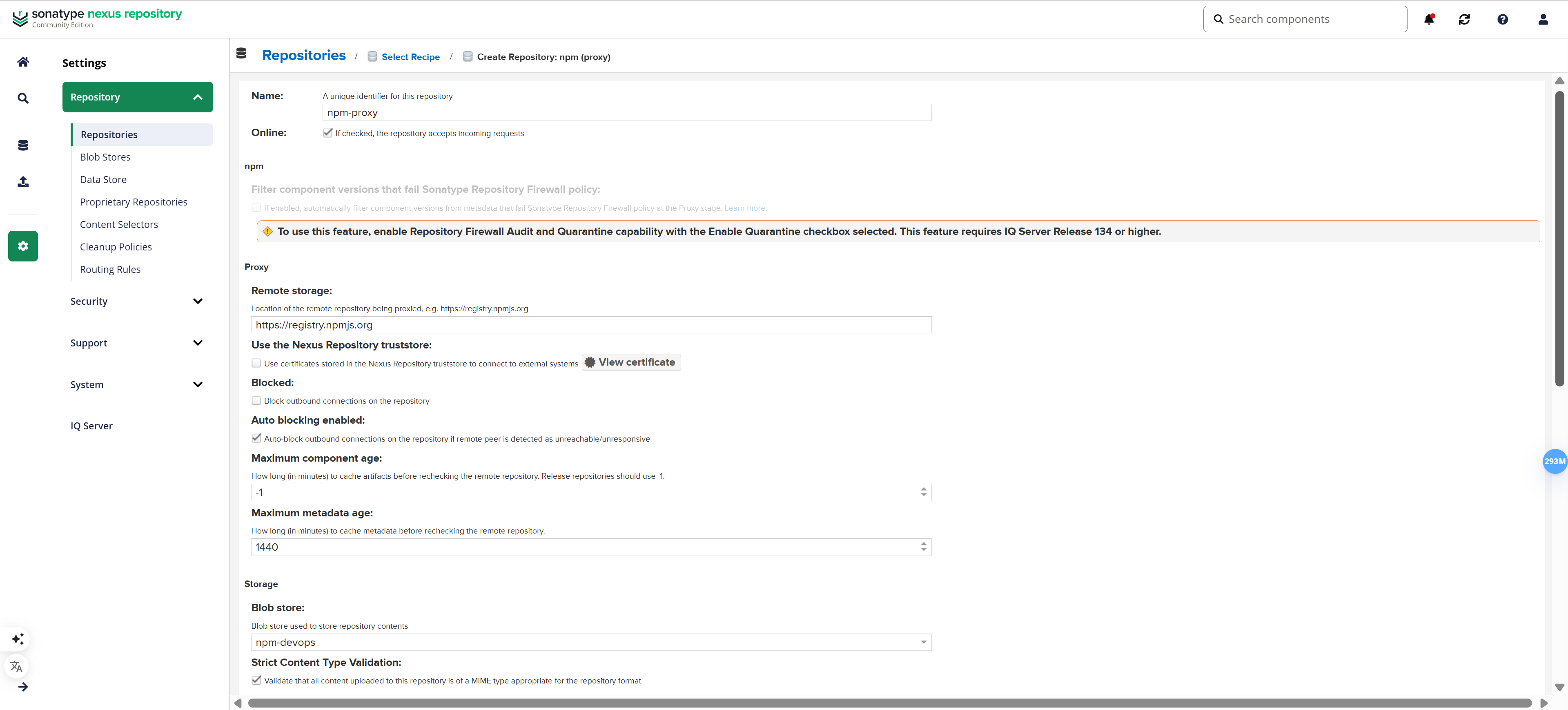Image resolution: width=1568 pixels, height=710 pixels.
Task: Click the Create Repository breadcrumb icon
Action: tap(468, 57)
